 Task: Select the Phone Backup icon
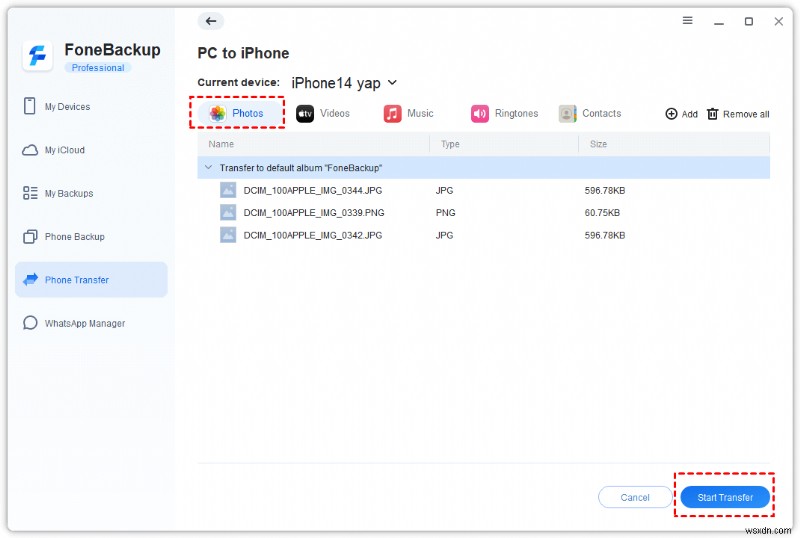pos(30,236)
